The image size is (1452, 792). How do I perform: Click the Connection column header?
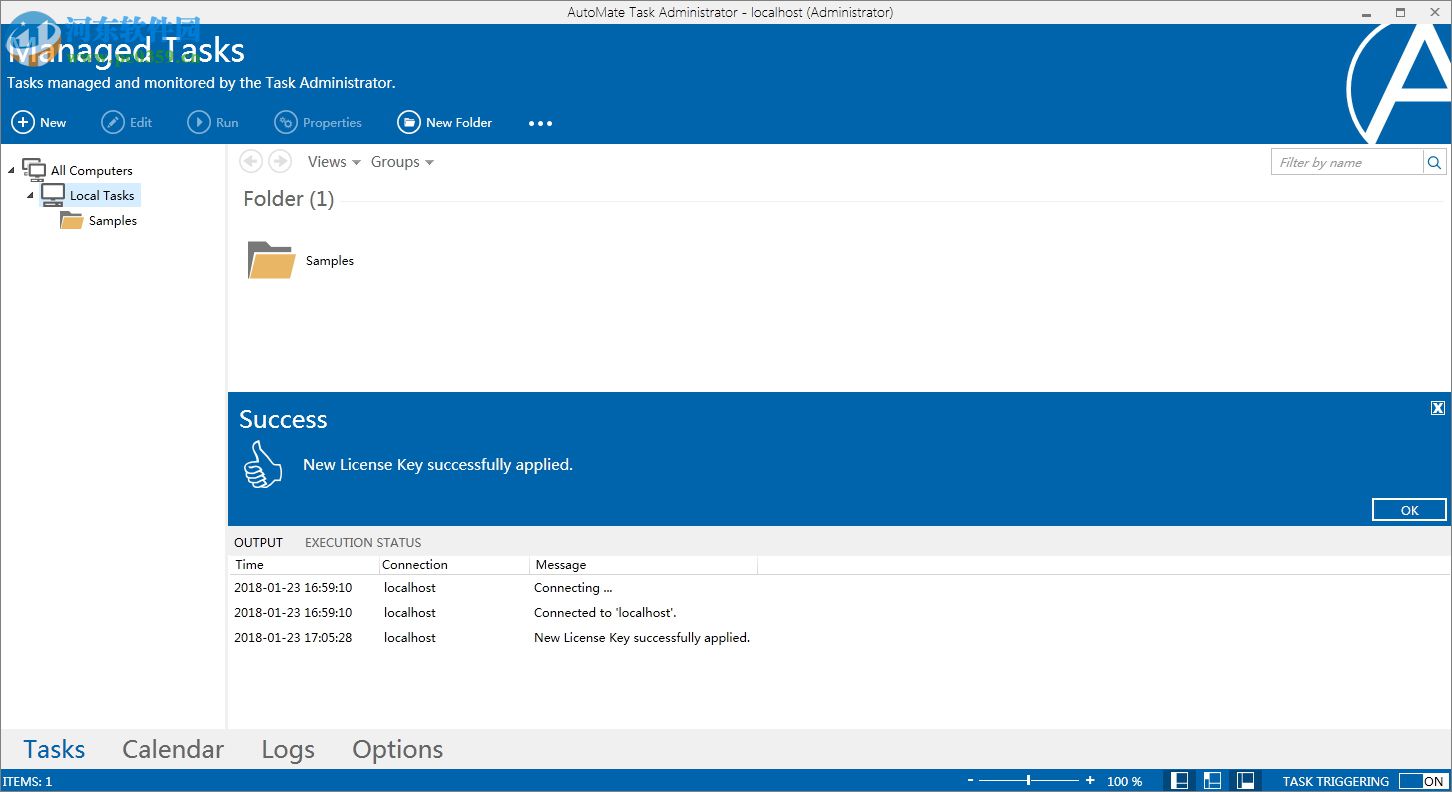point(454,565)
